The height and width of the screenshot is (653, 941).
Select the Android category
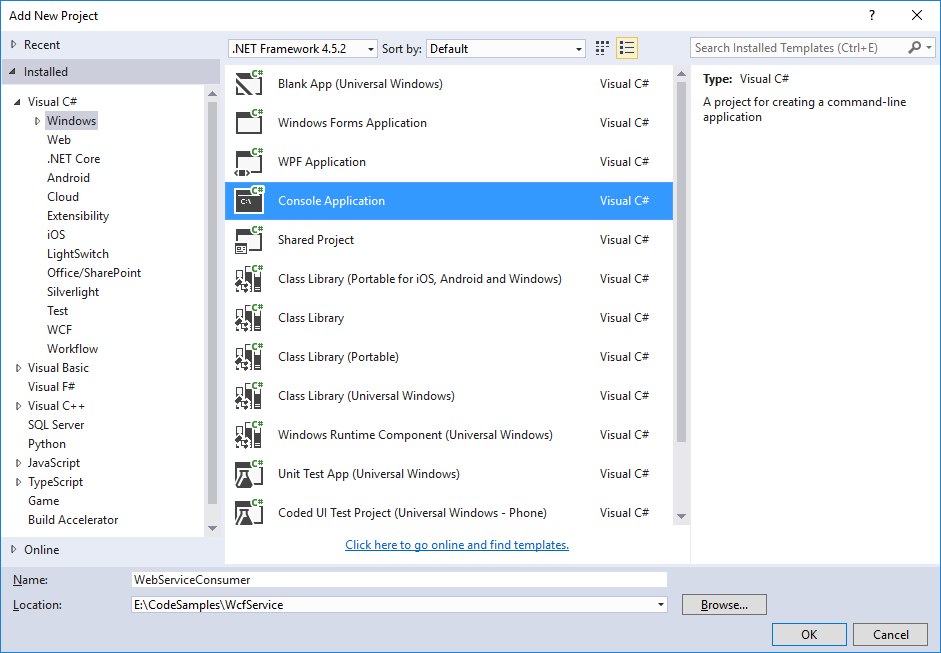pyautogui.click(x=68, y=178)
